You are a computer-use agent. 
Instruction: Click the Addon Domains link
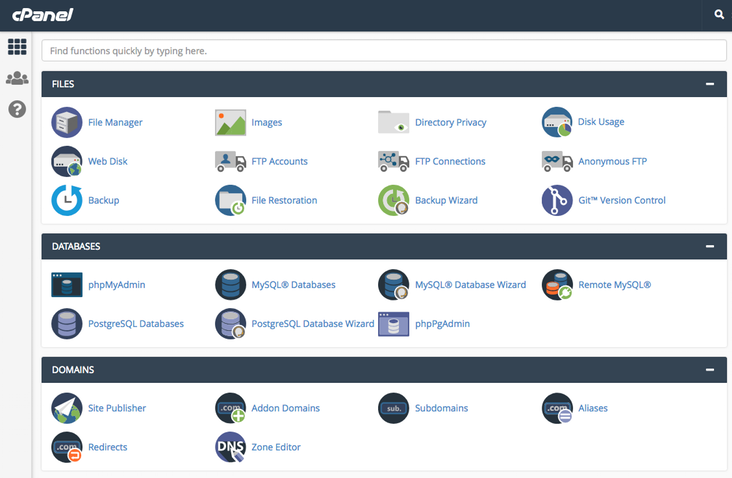coord(286,408)
